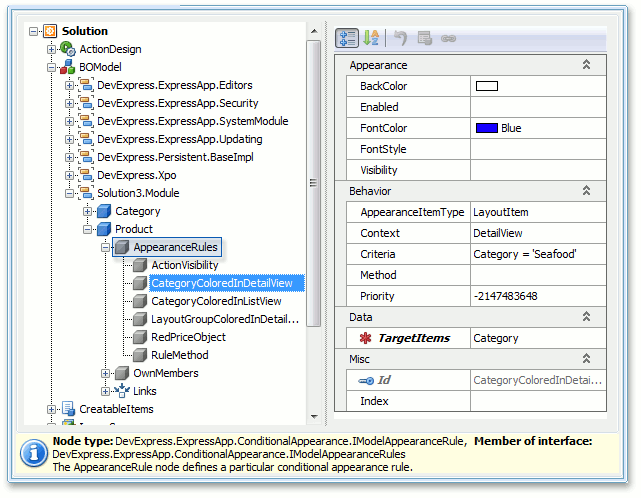Click the tree vertical scrollbar thumb

(314, 183)
